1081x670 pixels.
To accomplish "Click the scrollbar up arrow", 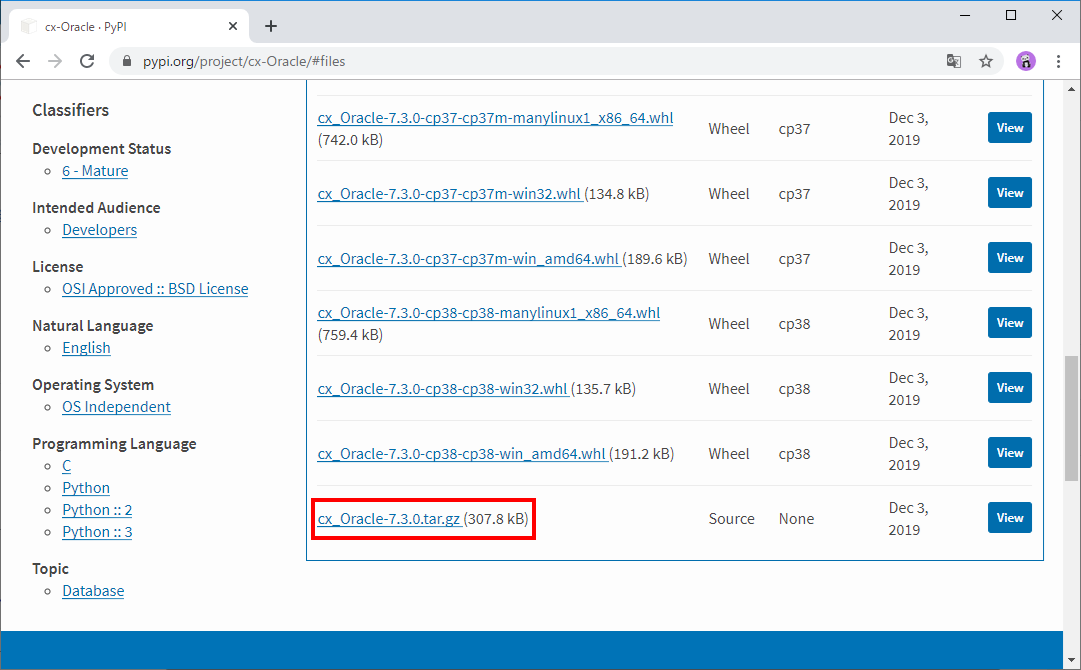I will tap(1071, 89).
